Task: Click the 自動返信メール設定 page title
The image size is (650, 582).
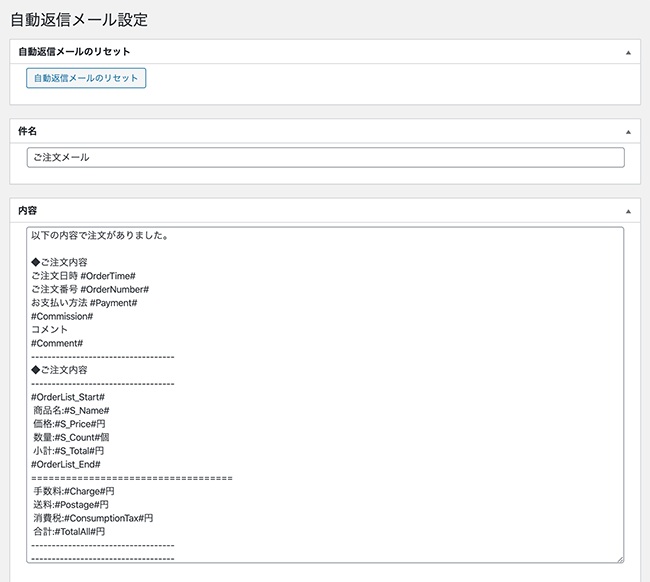Action: click(x=79, y=20)
